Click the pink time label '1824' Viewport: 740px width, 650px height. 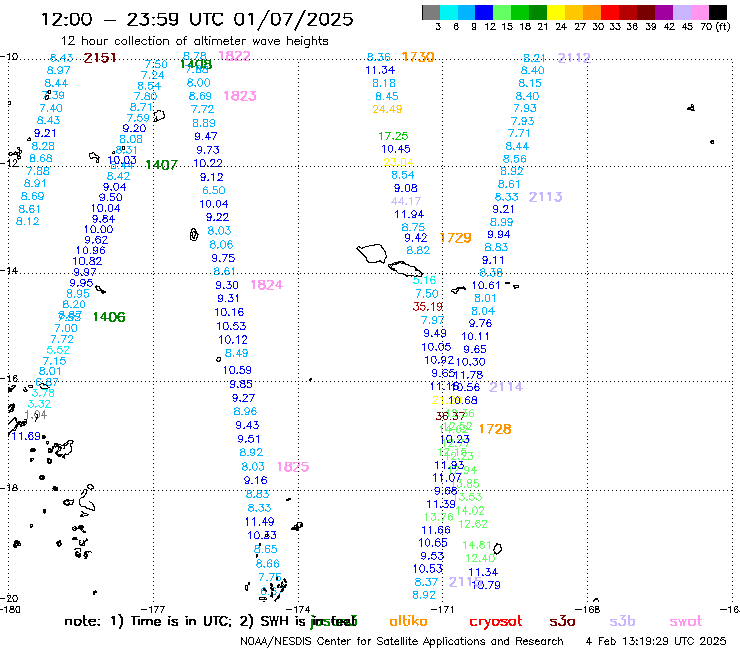pyautogui.click(x=266, y=285)
